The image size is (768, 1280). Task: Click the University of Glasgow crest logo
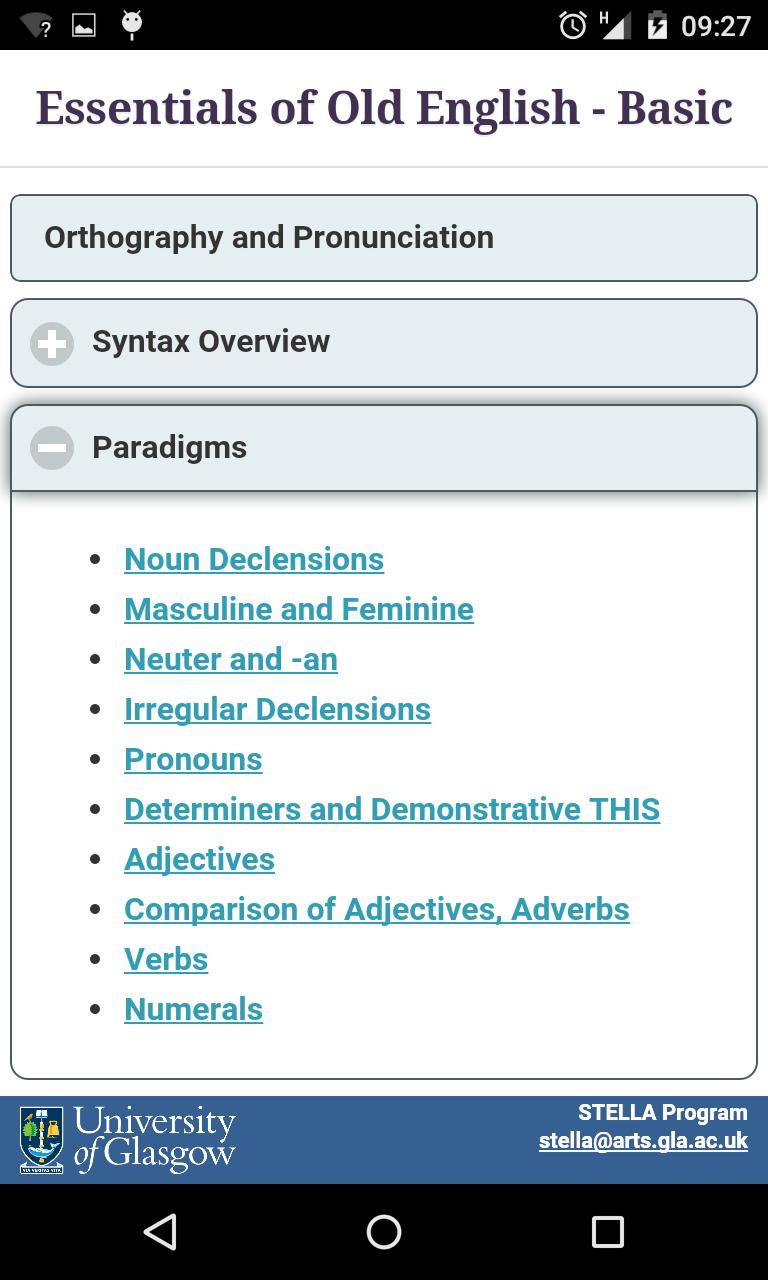[41, 1140]
